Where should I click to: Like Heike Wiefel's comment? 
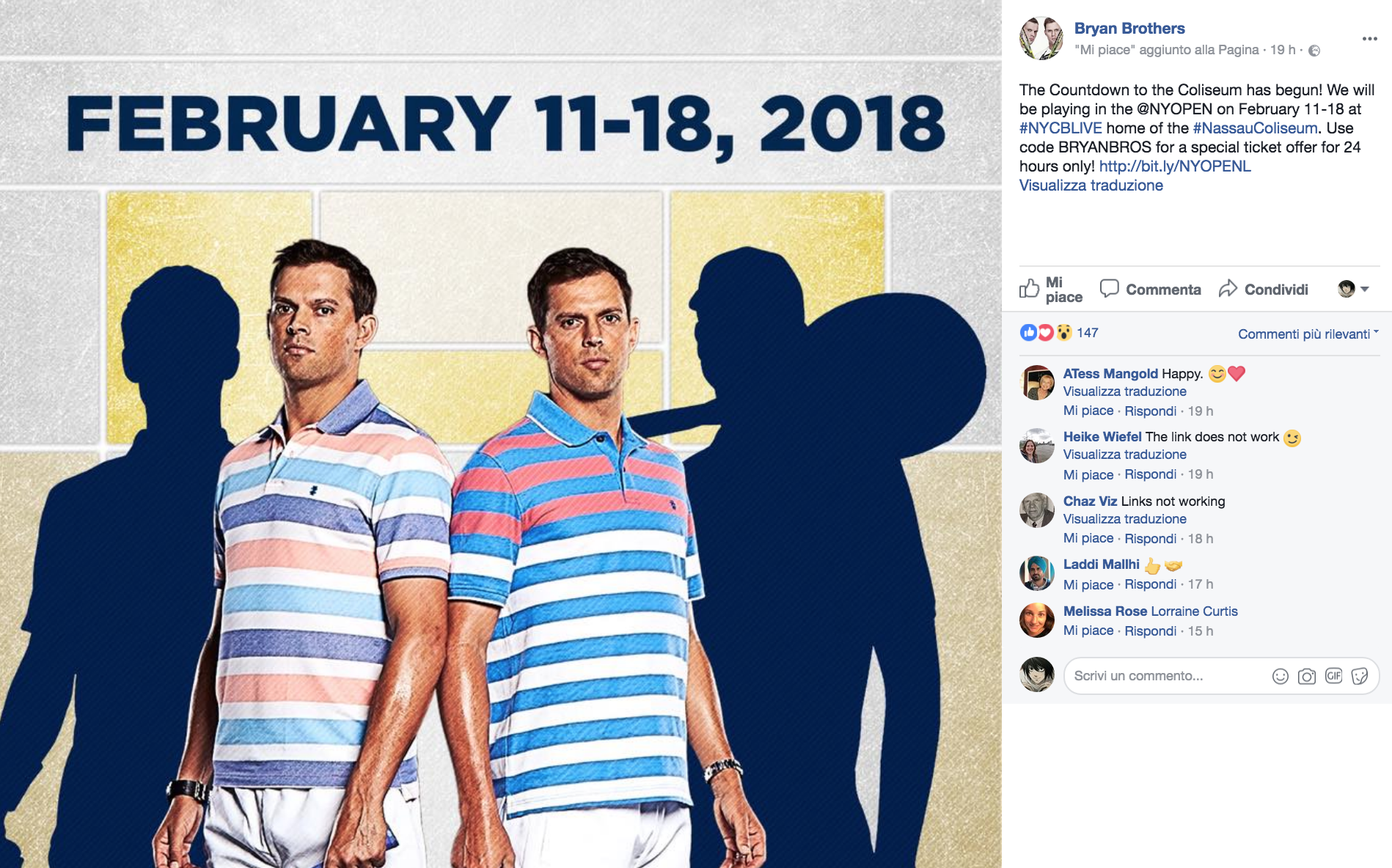[x=1088, y=474]
